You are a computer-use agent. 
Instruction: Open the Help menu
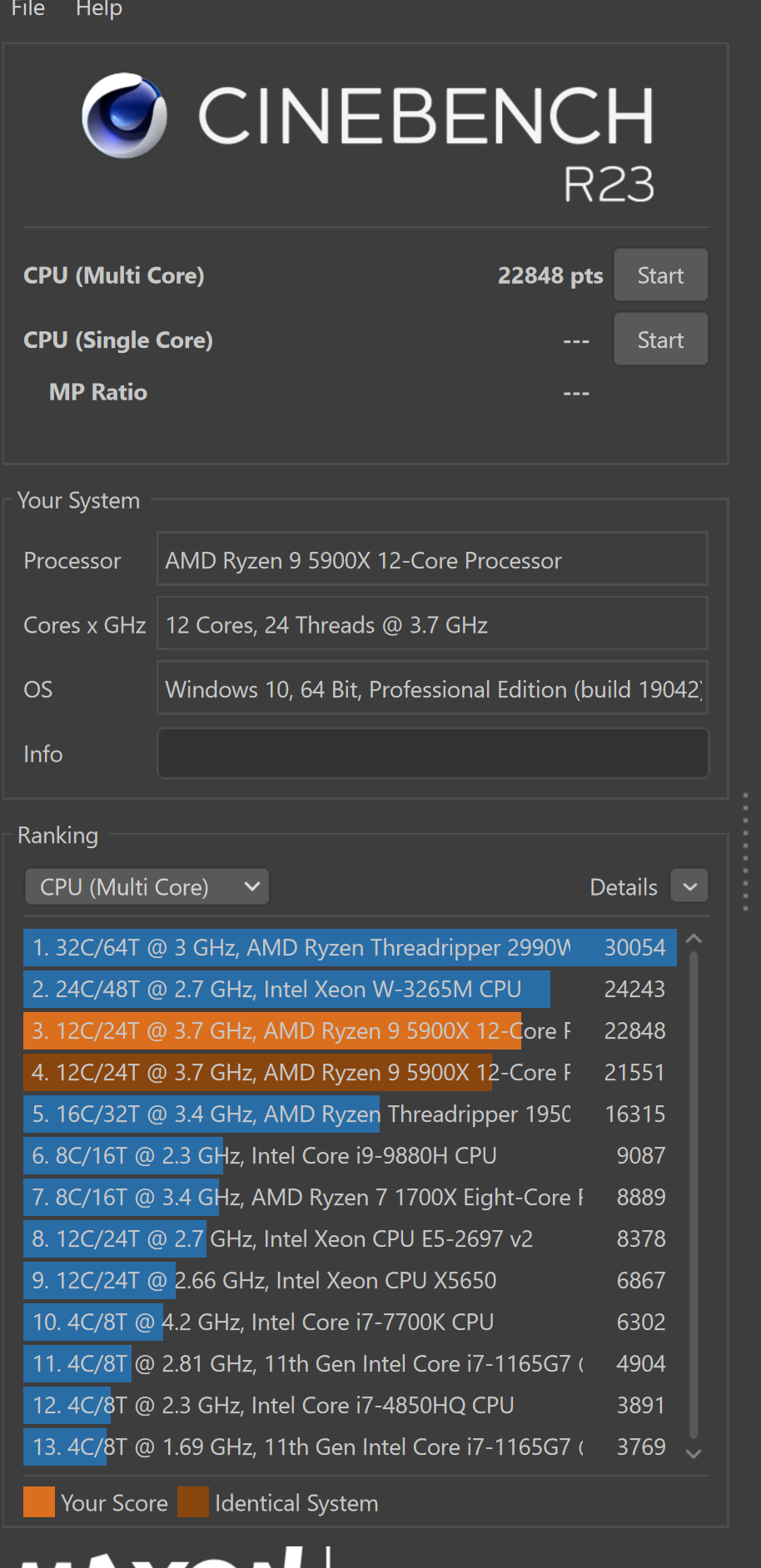click(99, 8)
